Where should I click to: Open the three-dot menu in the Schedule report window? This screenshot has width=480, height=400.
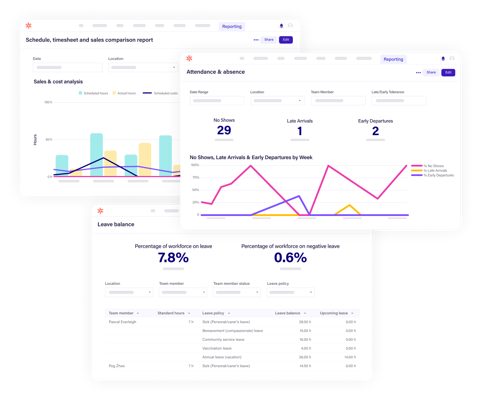pyautogui.click(x=256, y=40)
